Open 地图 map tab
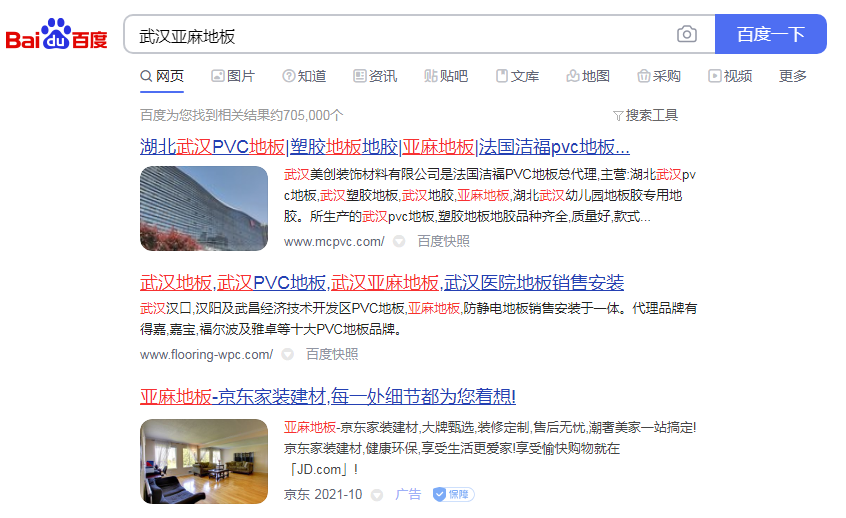This screenshot has width=846, height=518. (x=588, y=76)
